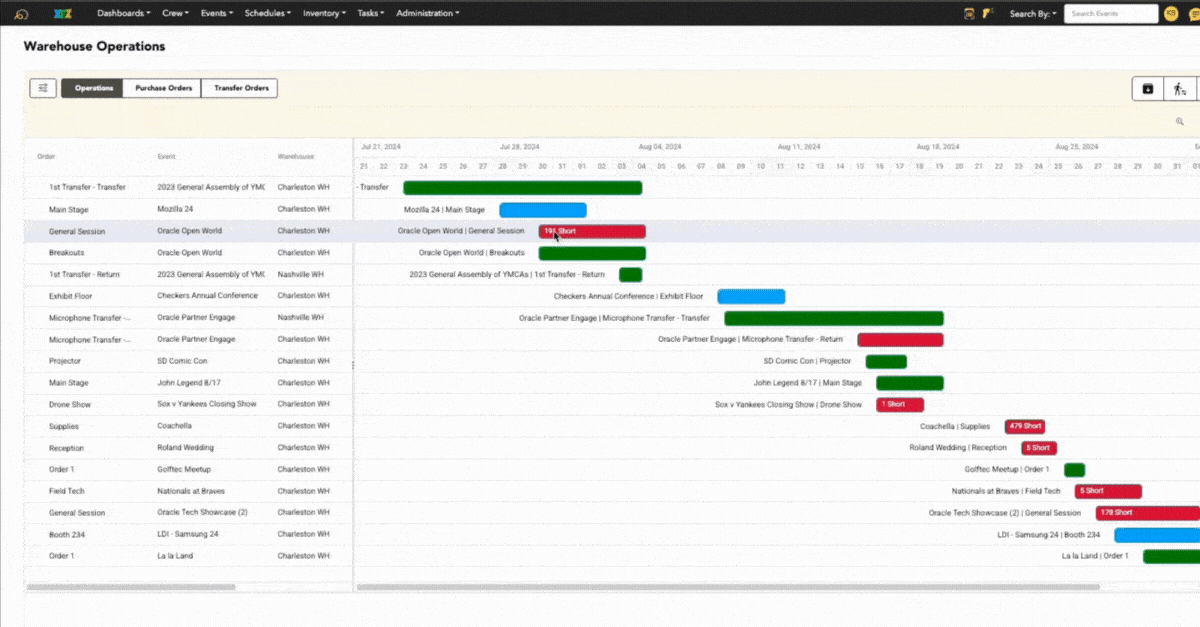
Task: Open the filter settings sliders icon
Action: coord(43,88)
